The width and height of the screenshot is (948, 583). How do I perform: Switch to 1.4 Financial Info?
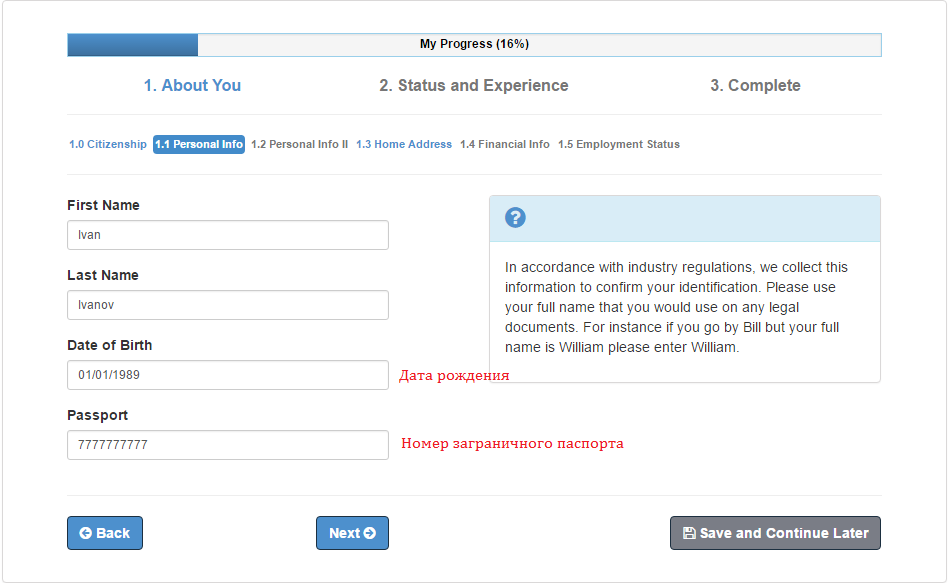tap(505, 145)
